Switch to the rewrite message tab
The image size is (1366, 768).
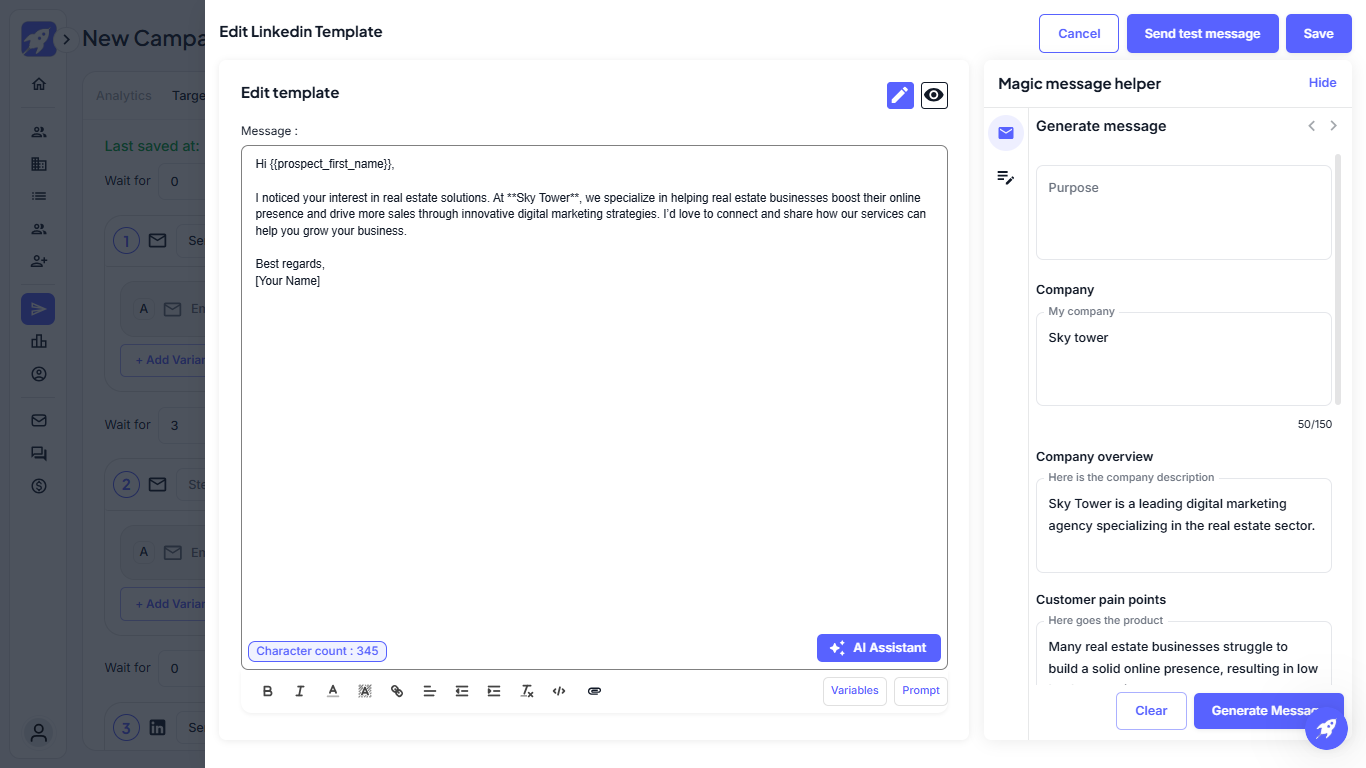[x=1006, y=178]
